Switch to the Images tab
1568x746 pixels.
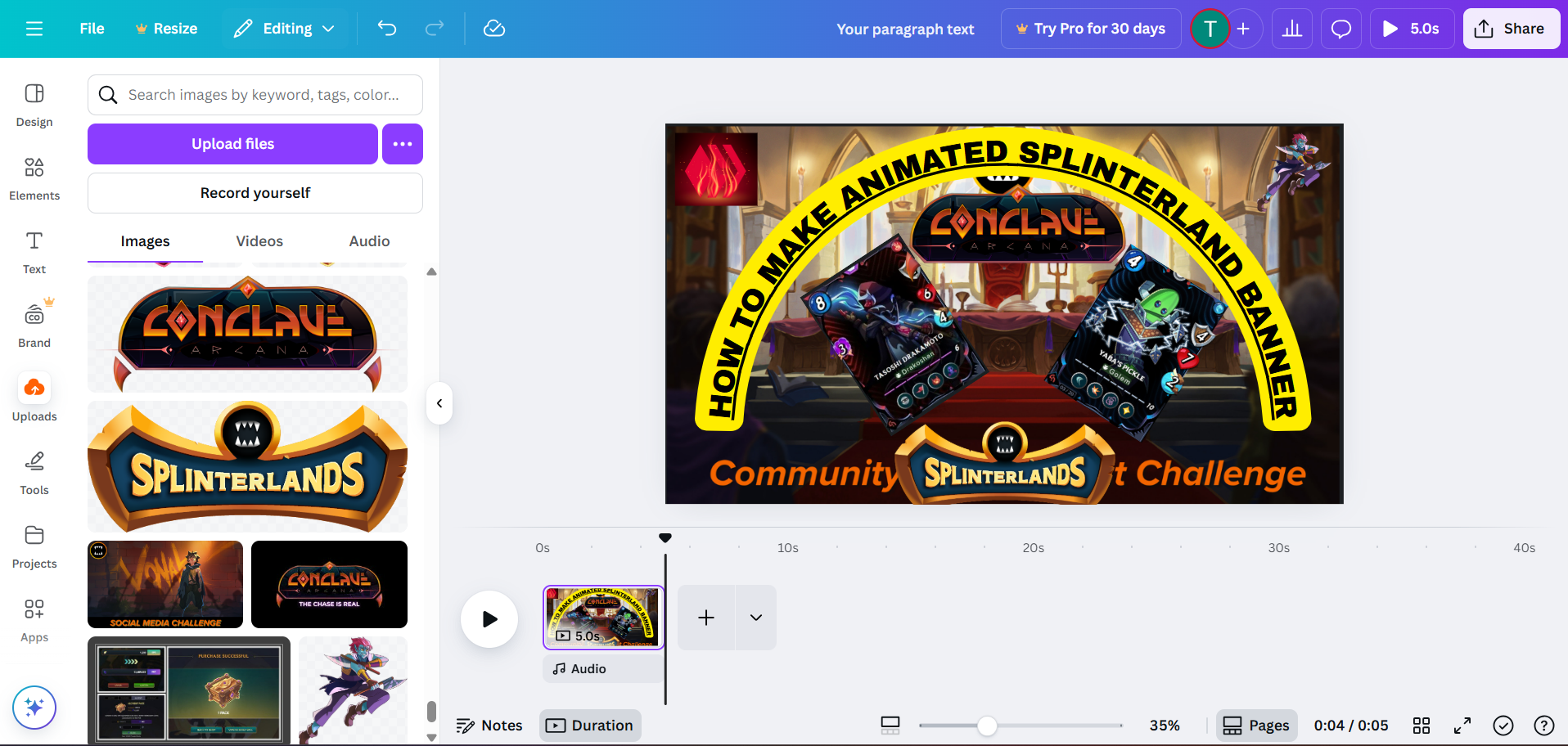tap(145, 241)
